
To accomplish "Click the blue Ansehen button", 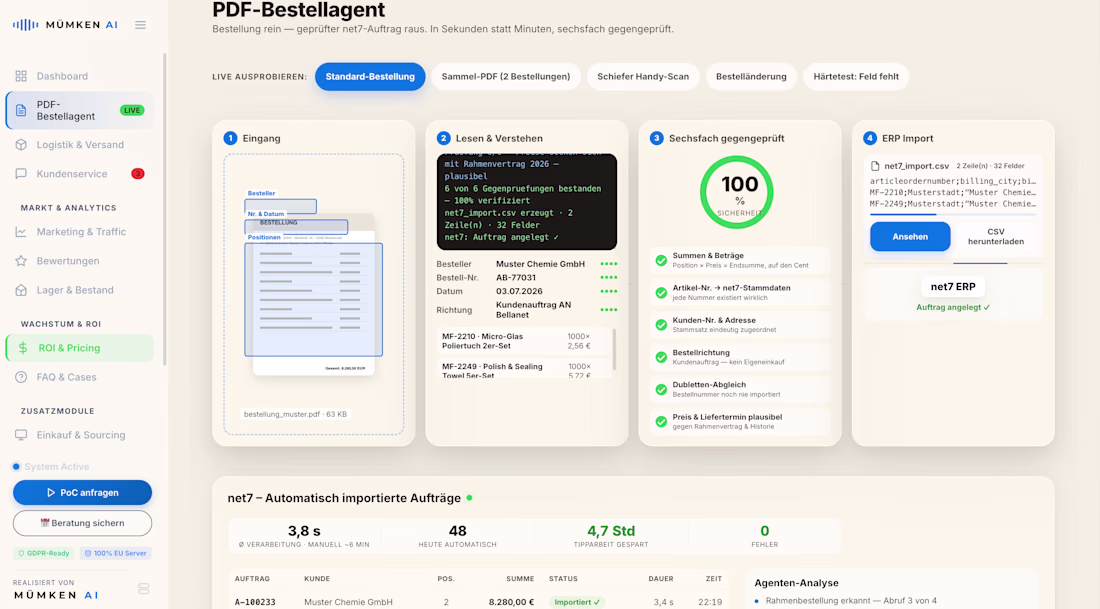I will coord(910,236).
